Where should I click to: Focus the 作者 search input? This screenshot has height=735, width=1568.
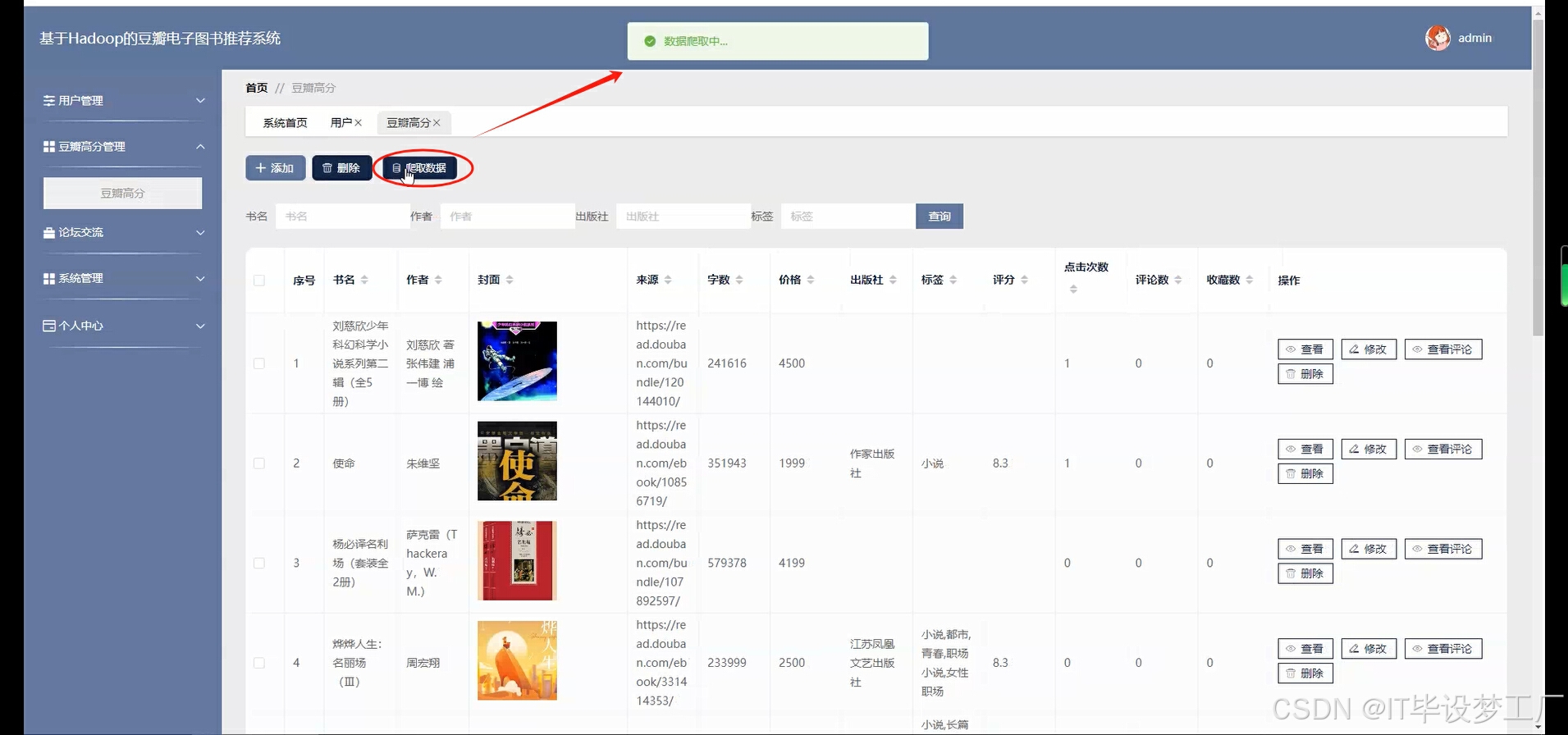507,217
